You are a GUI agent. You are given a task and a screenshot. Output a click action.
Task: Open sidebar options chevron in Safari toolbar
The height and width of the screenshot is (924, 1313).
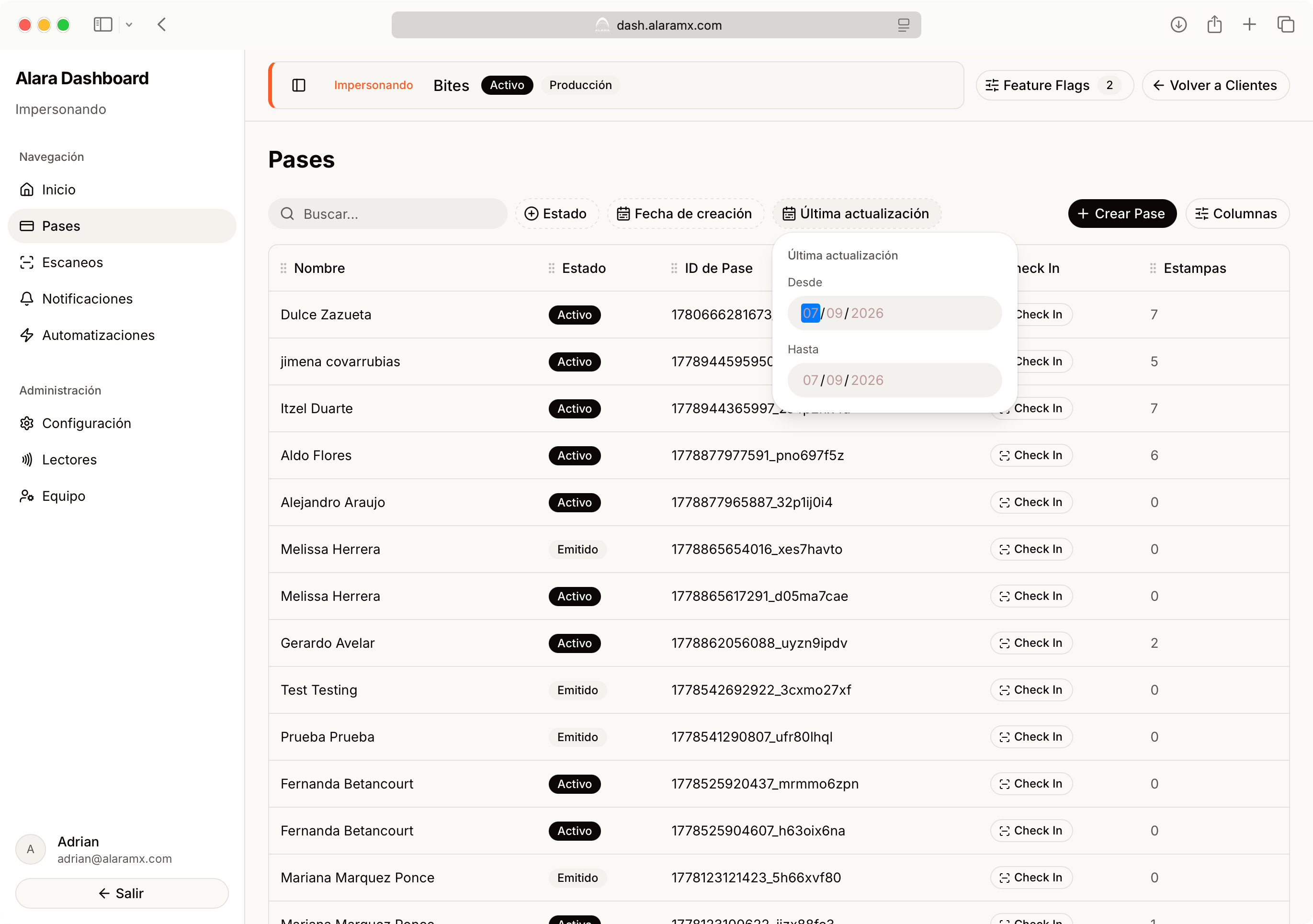click(129, 24)
